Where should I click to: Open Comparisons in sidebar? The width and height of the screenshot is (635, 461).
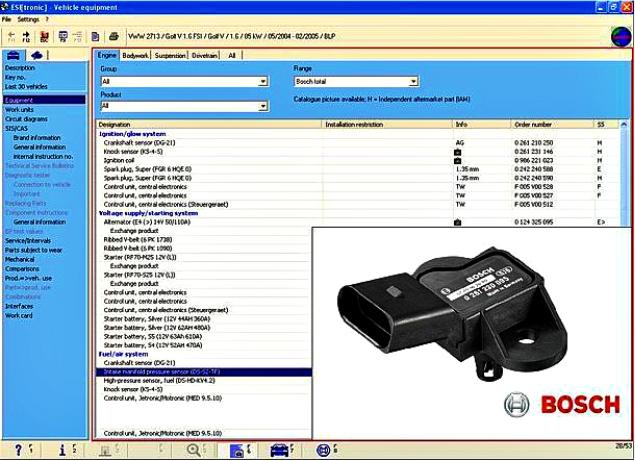click(22, 269)
